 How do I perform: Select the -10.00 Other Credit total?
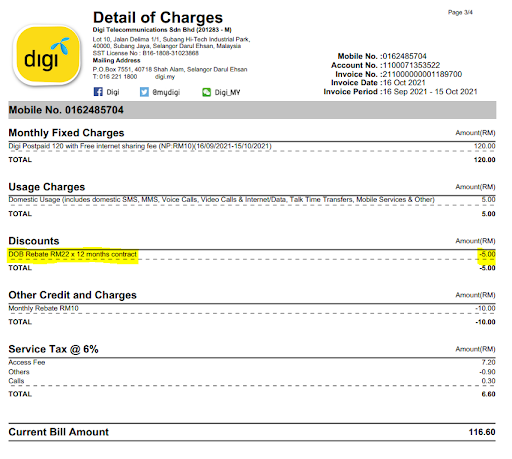pyautogui.click(x=486, y=322)
